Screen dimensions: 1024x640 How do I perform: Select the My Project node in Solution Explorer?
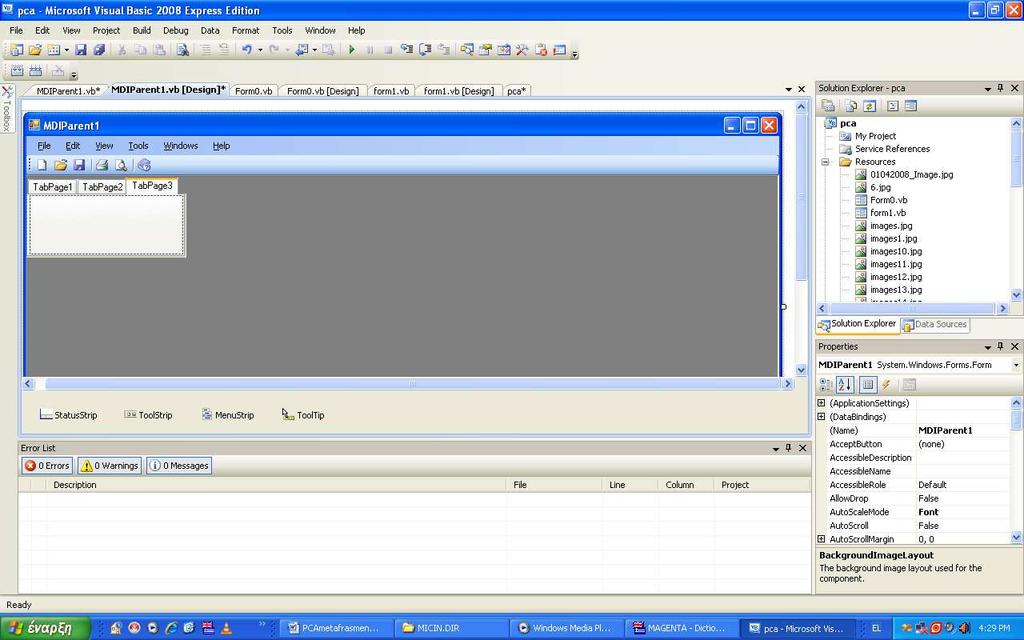tap(875, 136)
